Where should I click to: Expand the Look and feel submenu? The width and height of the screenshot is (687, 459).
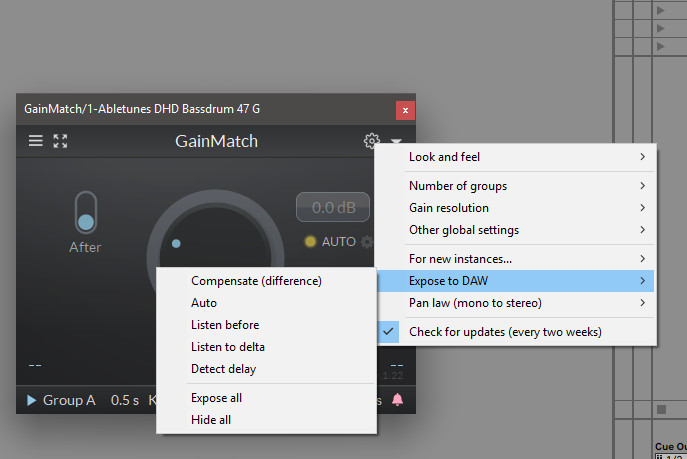(515, 157)
